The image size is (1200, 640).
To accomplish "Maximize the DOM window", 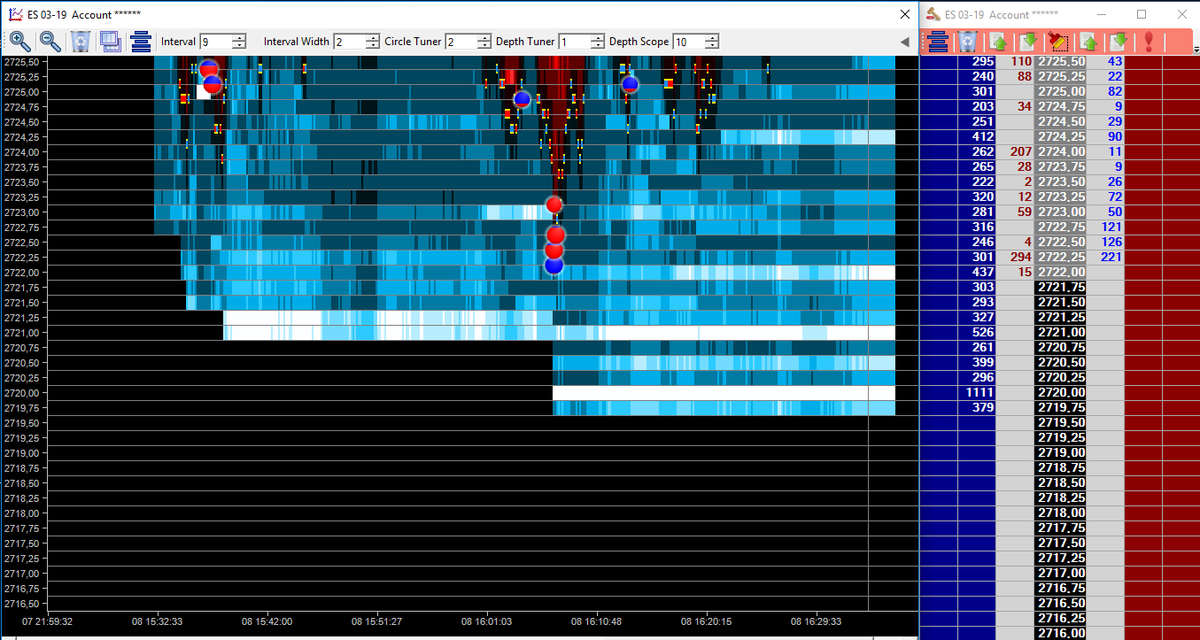I will (1142, 14).
